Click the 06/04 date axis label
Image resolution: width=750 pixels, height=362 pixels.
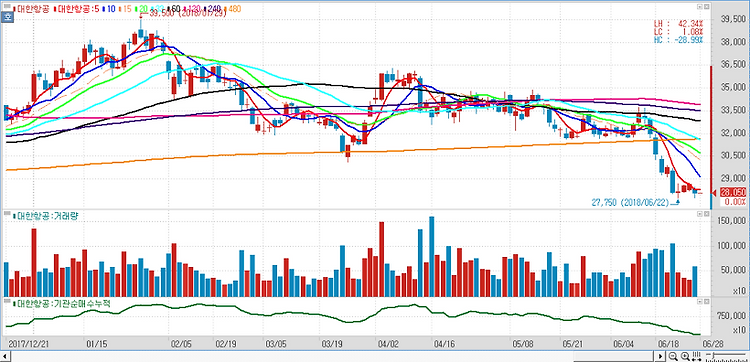[x=624, y=344]
